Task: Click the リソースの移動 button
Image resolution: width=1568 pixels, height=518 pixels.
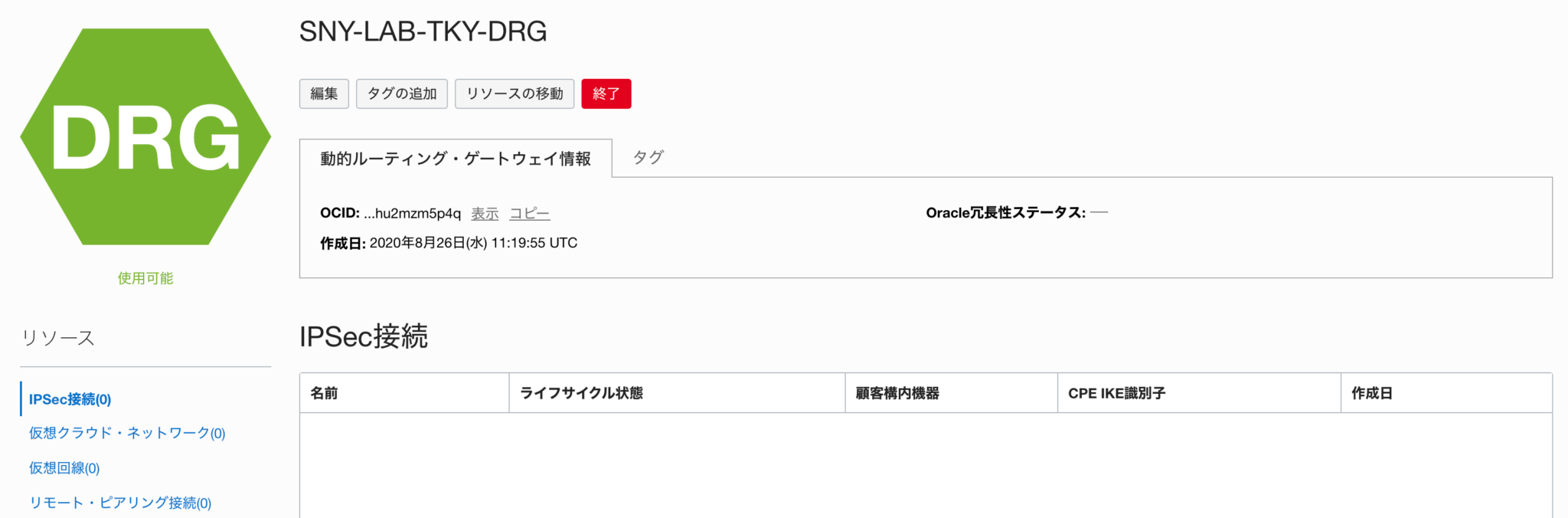Action: (514, 93)
